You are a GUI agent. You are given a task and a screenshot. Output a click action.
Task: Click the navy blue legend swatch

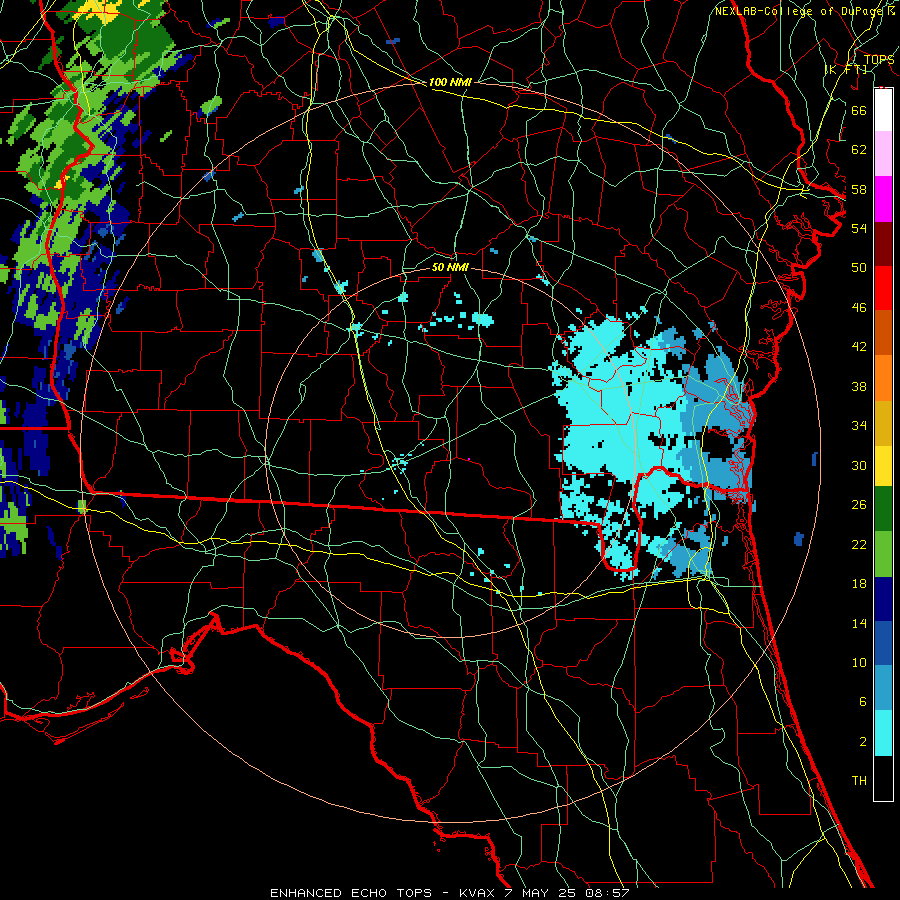[883, 599]
